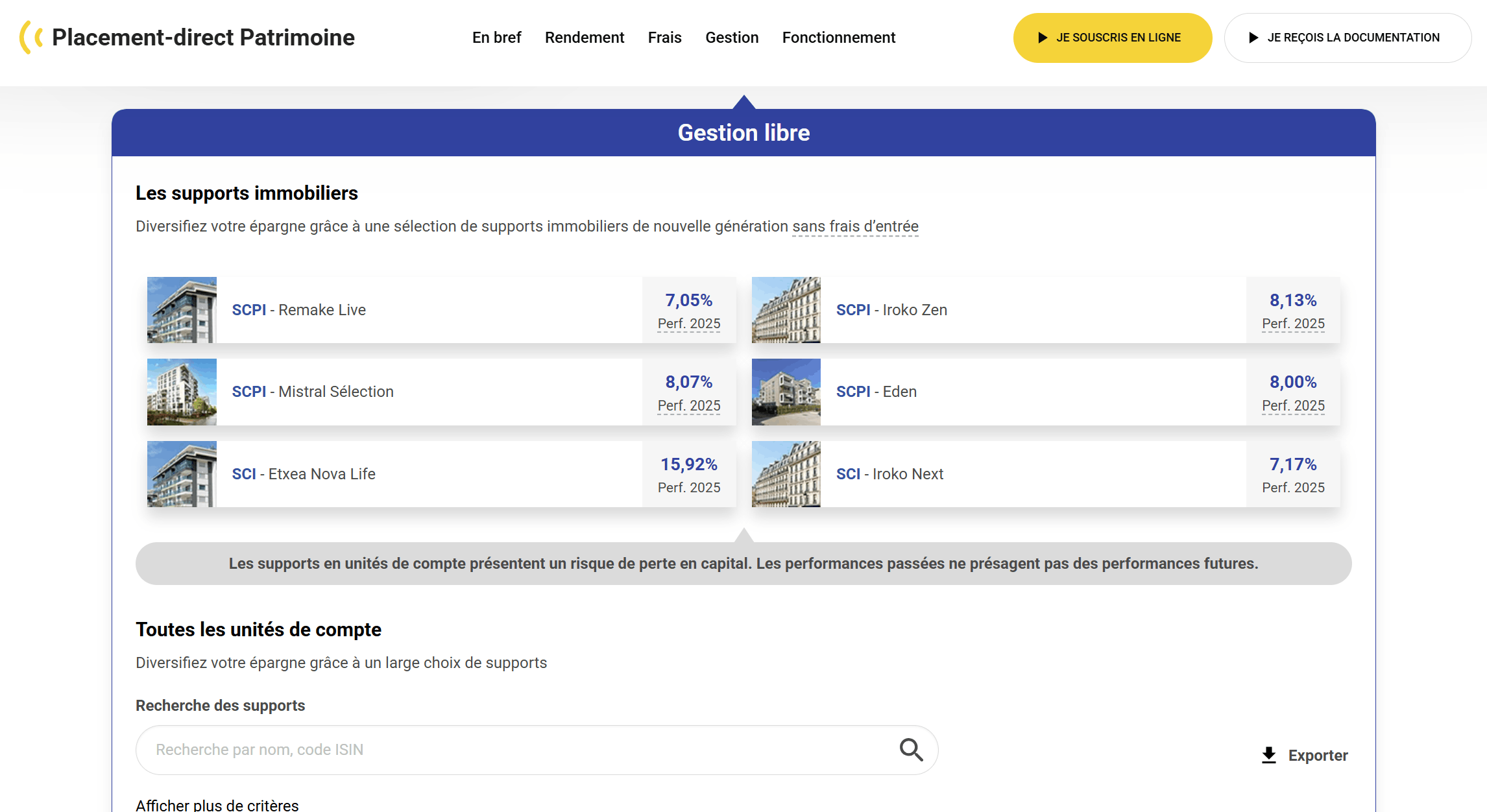Click the Exporter download icon
1487x812 pixels.
(1268, 755)
